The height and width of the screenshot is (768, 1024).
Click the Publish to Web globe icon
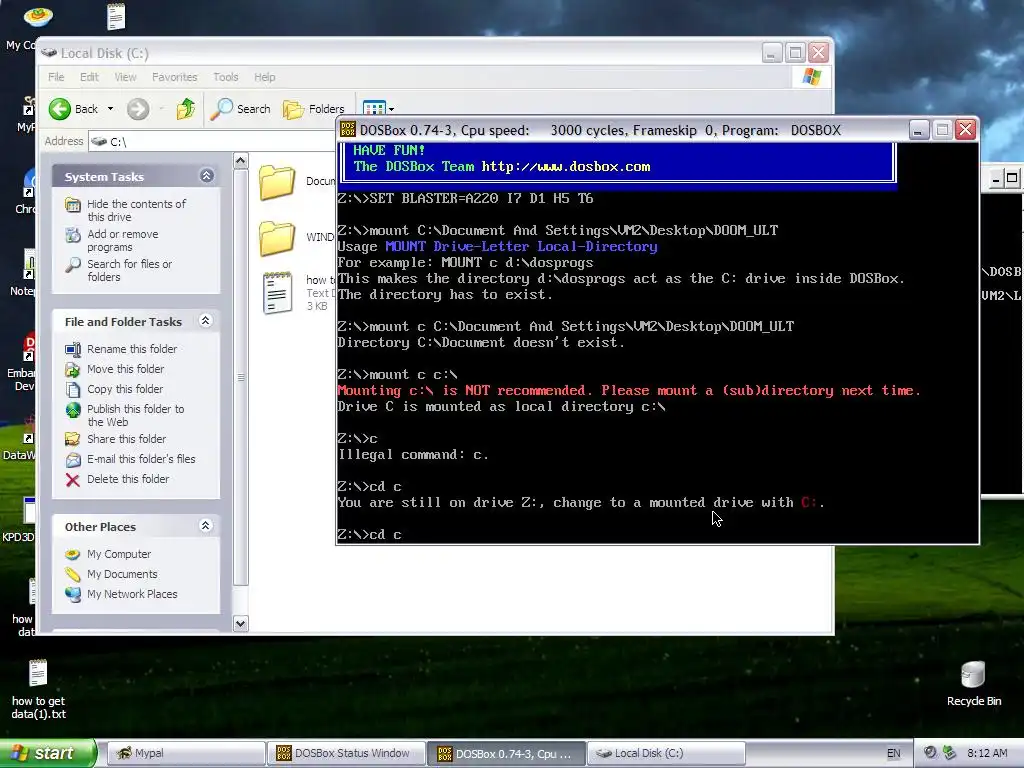[x=73, y=410]
